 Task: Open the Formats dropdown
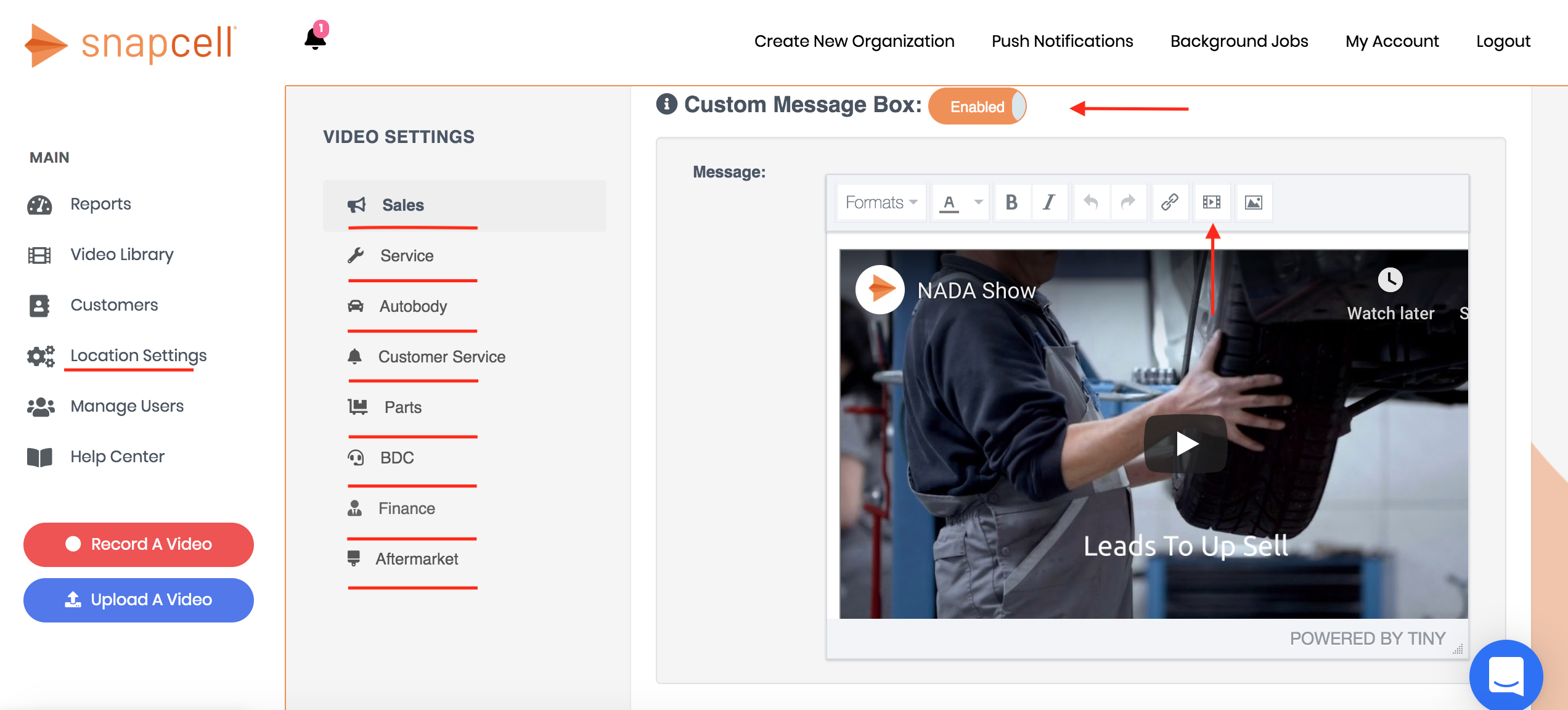(881, 202)
